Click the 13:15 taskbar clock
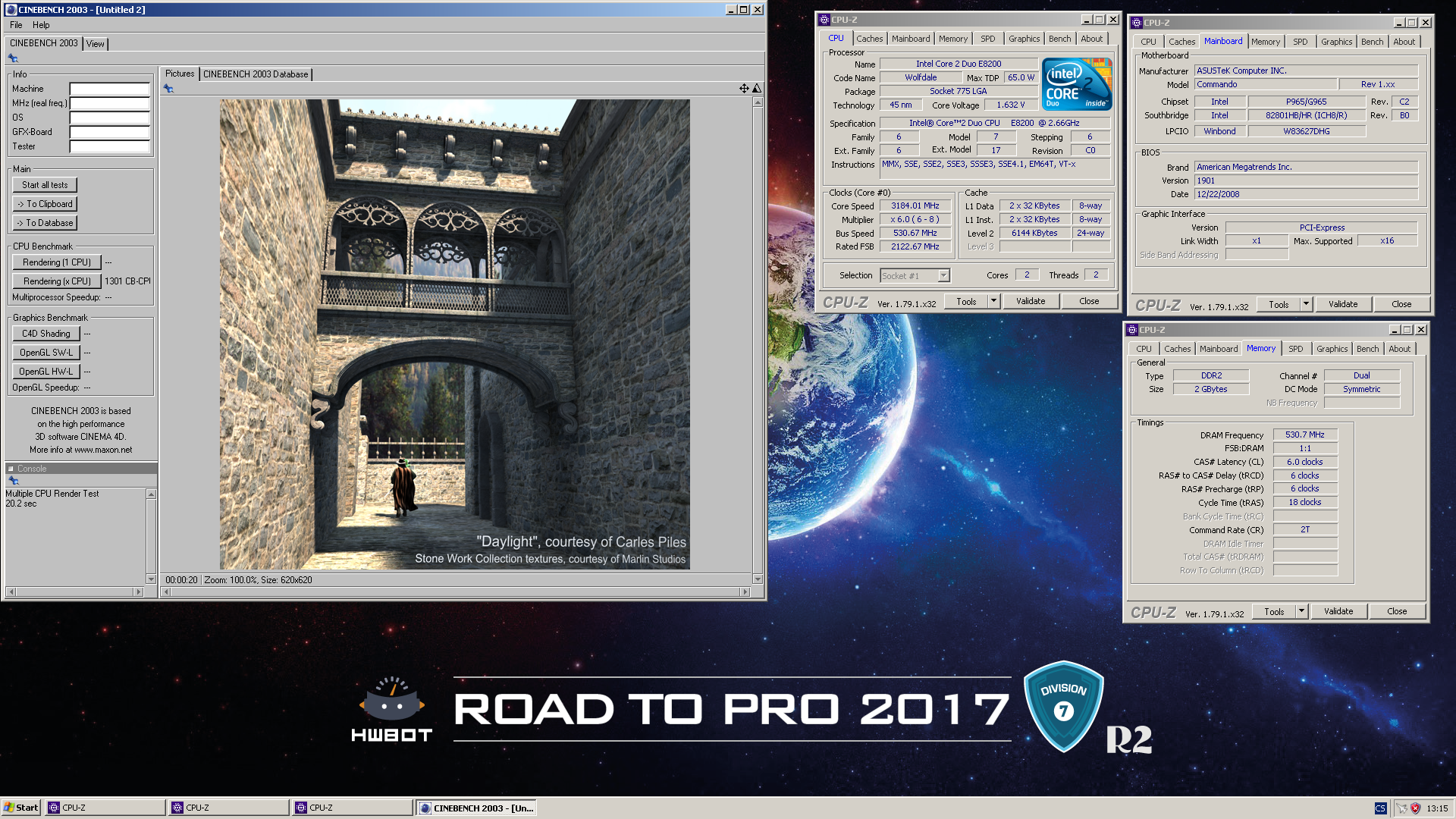The width and height of the screenshot is (1456, 819). (x=1436, y=808)
